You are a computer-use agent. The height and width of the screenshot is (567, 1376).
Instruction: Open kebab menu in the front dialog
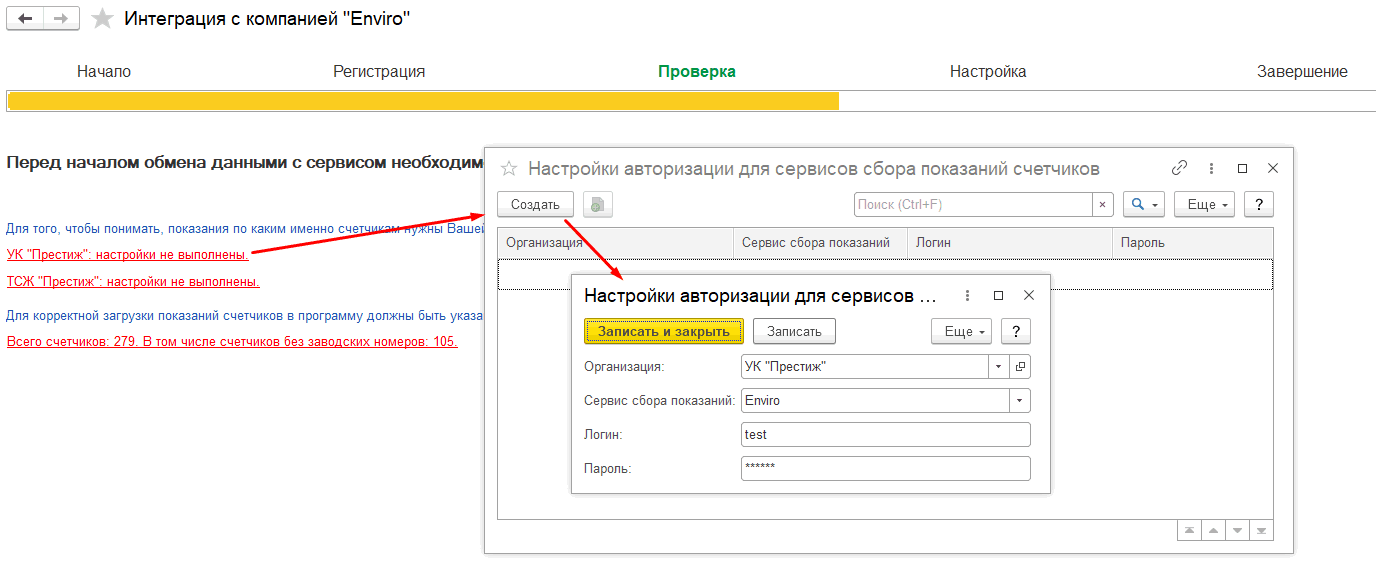pyautogui.click(x=967, y=296)
